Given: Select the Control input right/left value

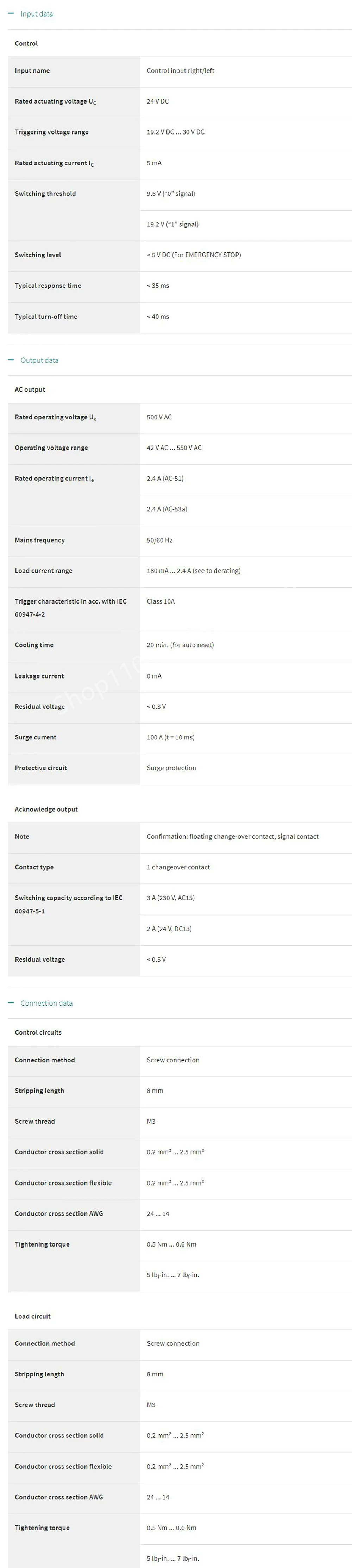Looking at the screenshot, I should [x=180, y=71].
